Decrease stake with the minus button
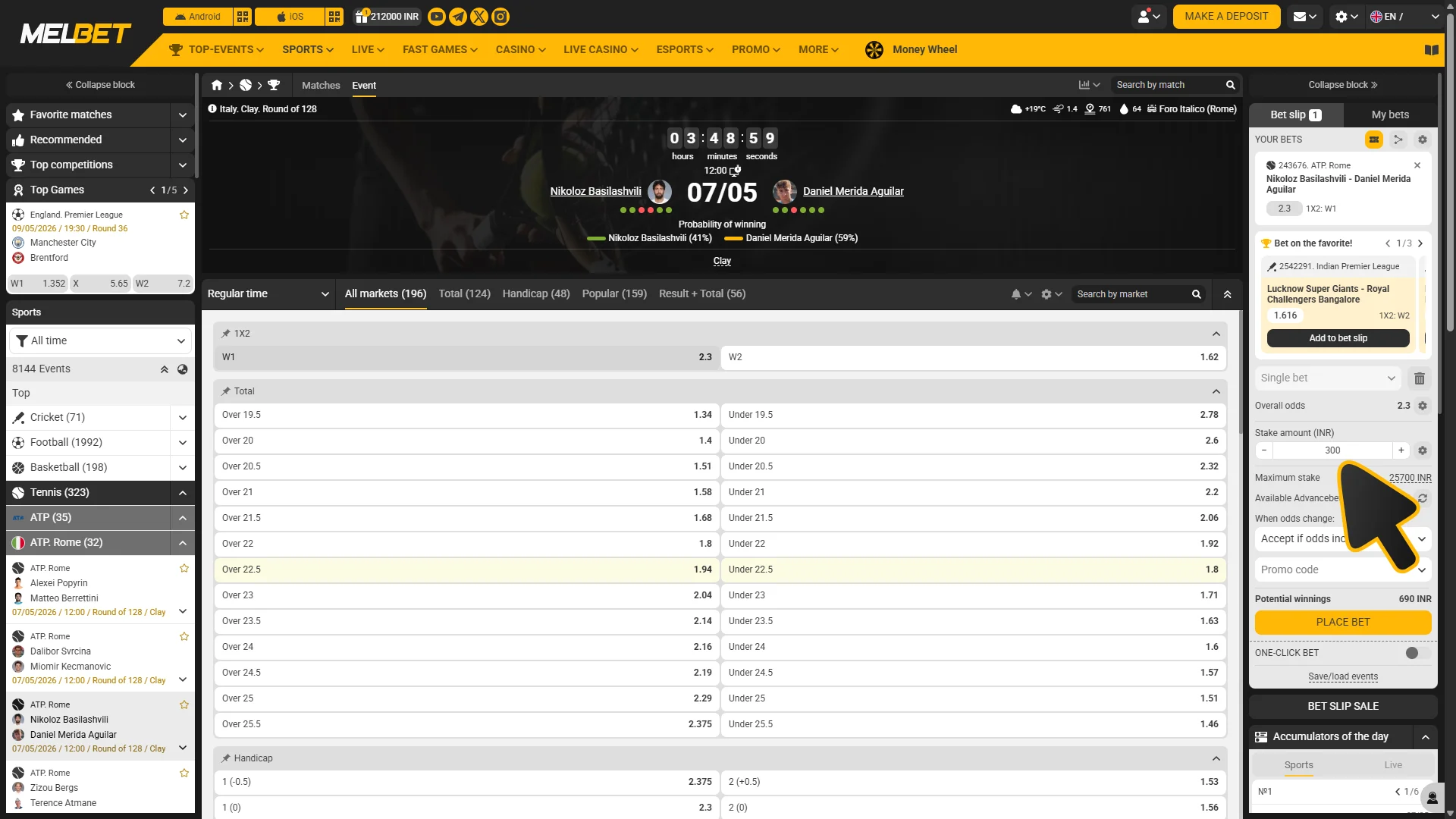1456x819 pixels. coord(1264,450)
